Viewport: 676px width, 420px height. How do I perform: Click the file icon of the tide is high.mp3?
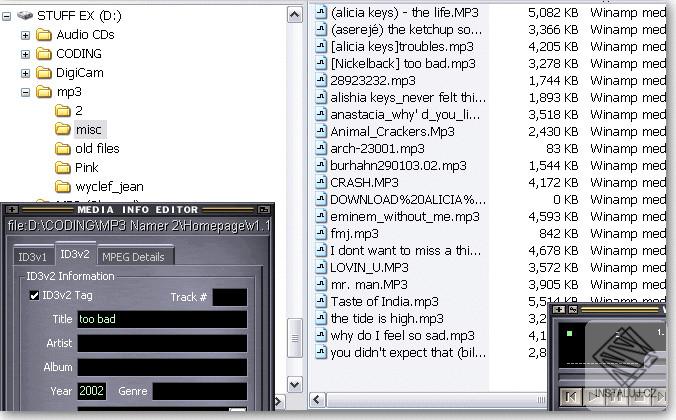coord(321,318)
